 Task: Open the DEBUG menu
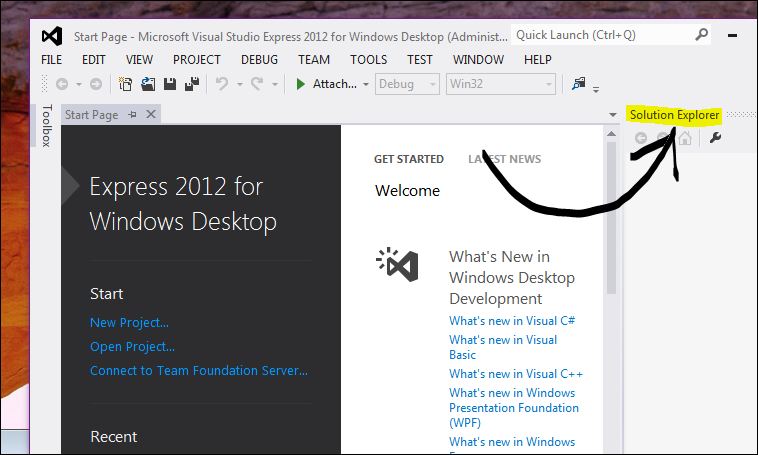coord(259,60)
